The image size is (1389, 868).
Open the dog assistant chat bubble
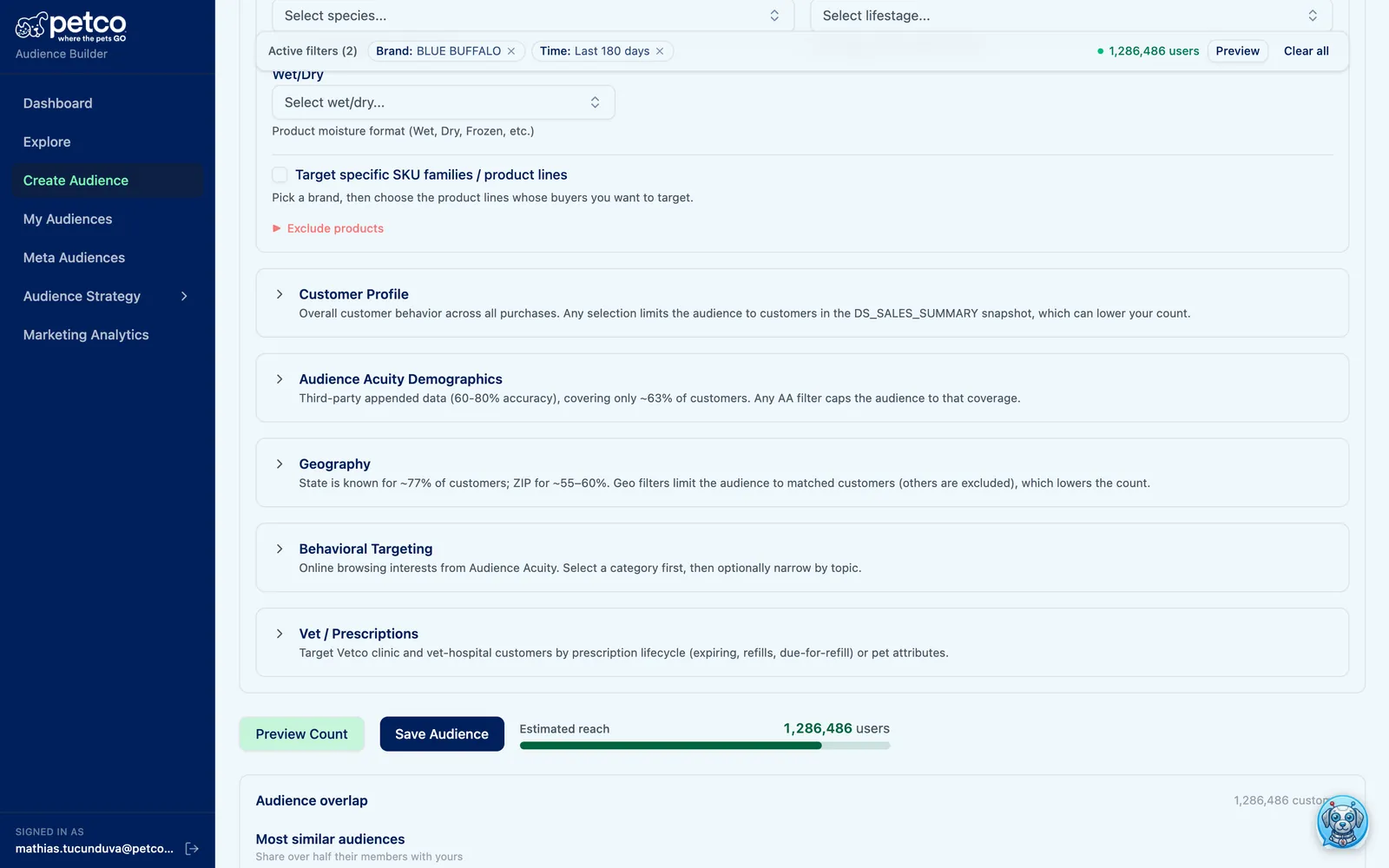1342,821
